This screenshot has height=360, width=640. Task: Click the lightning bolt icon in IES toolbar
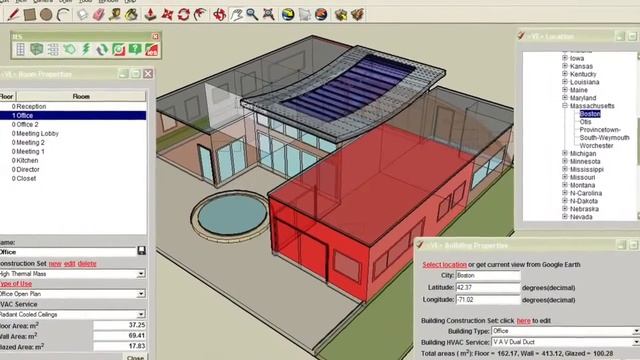pyautogui.click(x=86, y=49)
